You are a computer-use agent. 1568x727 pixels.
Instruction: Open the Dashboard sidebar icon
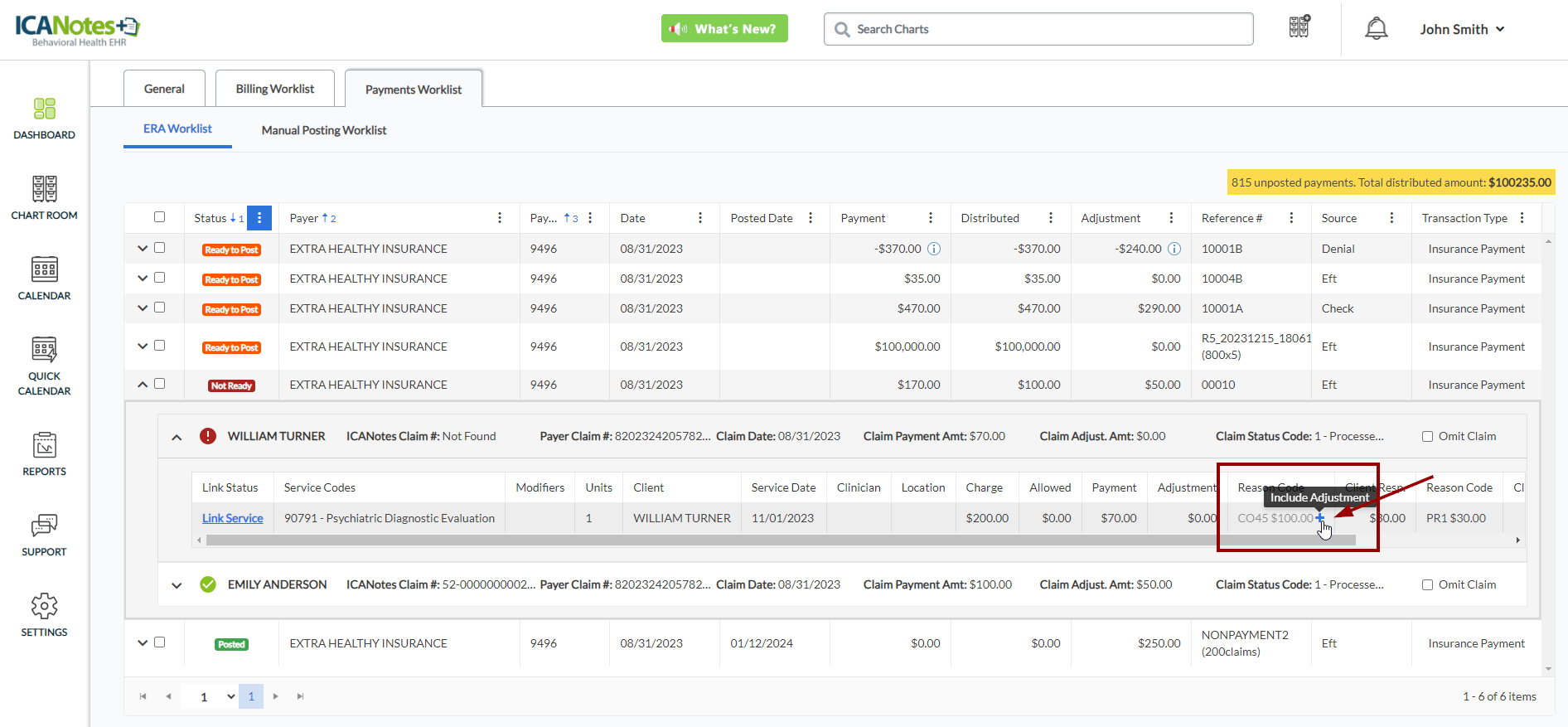click(x=44, y=118)
